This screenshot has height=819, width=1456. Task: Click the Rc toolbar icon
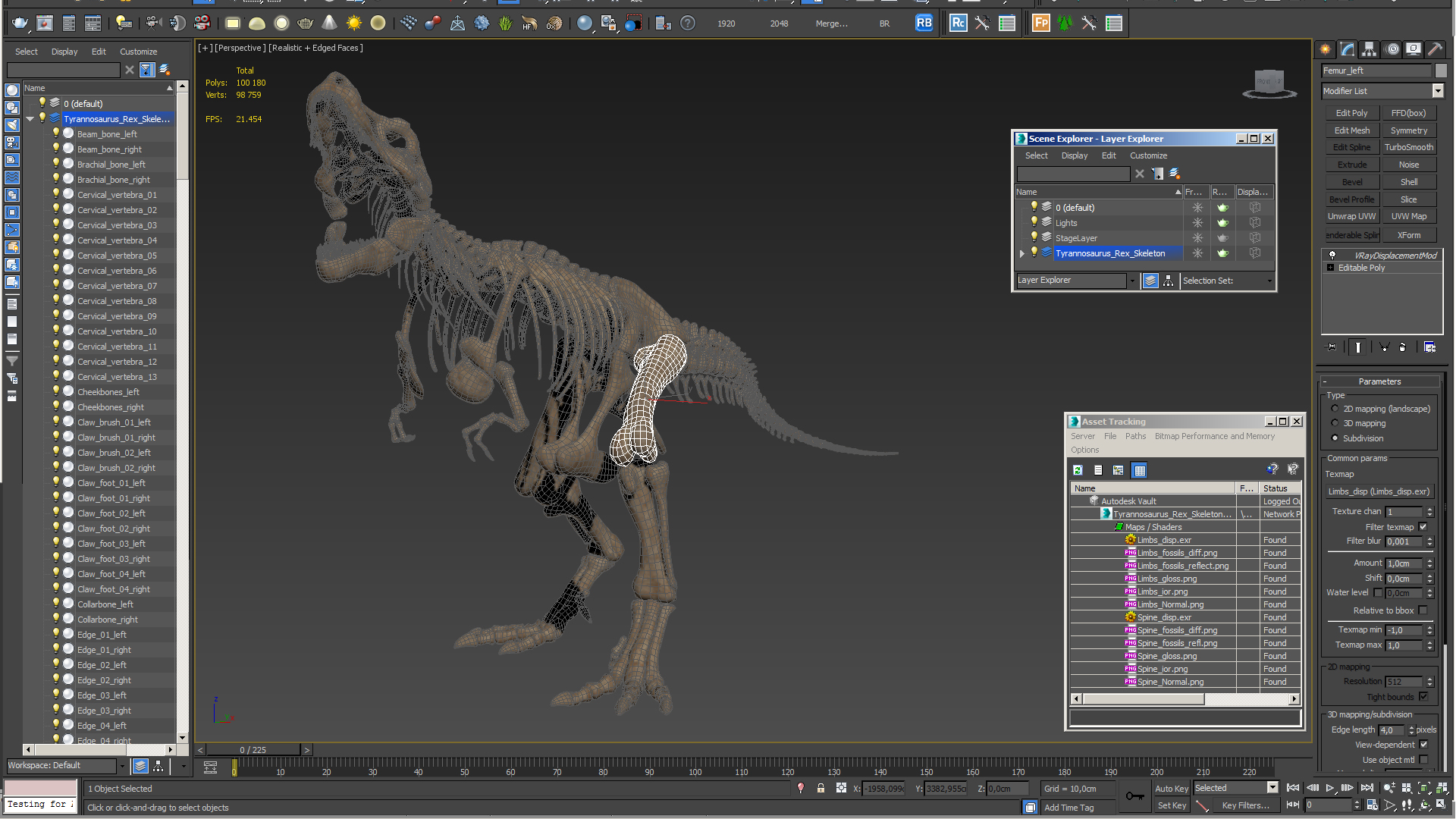tap(959, 24)
